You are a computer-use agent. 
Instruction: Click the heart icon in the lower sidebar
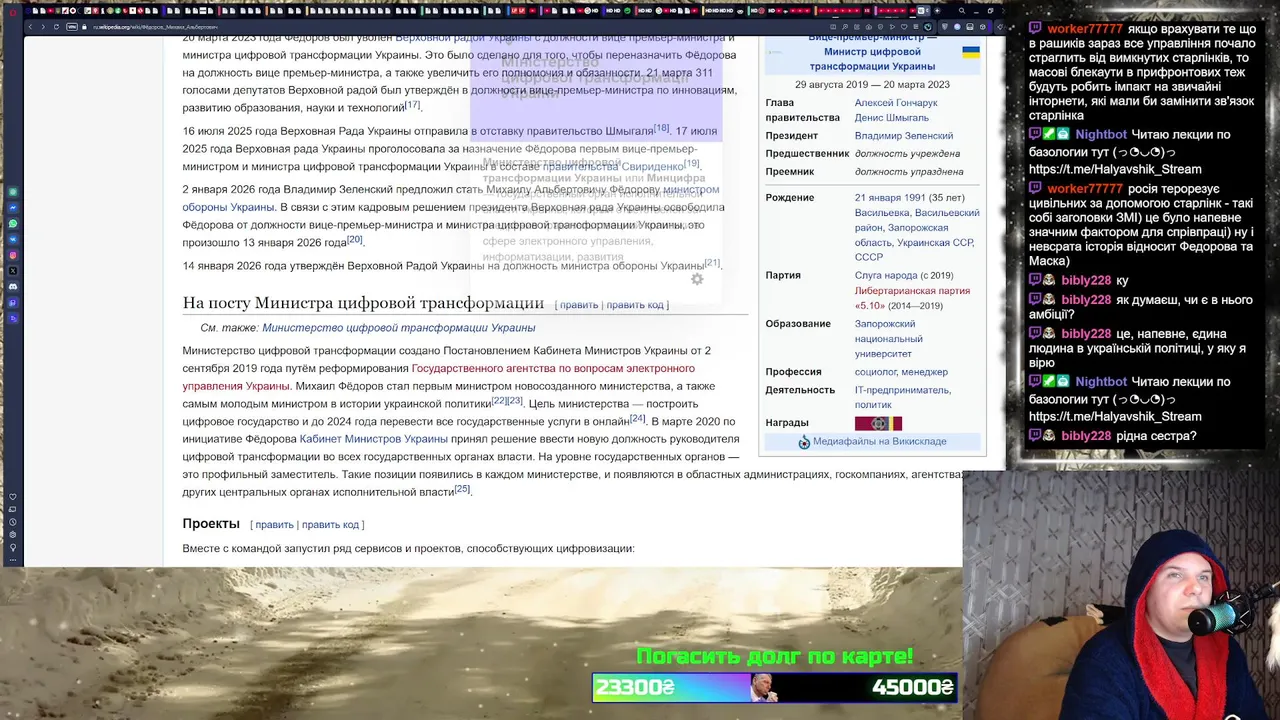click(13, 497)
